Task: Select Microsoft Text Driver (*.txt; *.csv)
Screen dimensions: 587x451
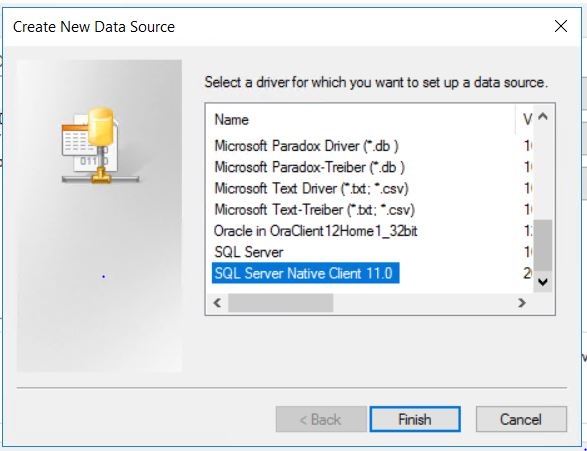Action: pyautogui.click(x=311, y=189)
